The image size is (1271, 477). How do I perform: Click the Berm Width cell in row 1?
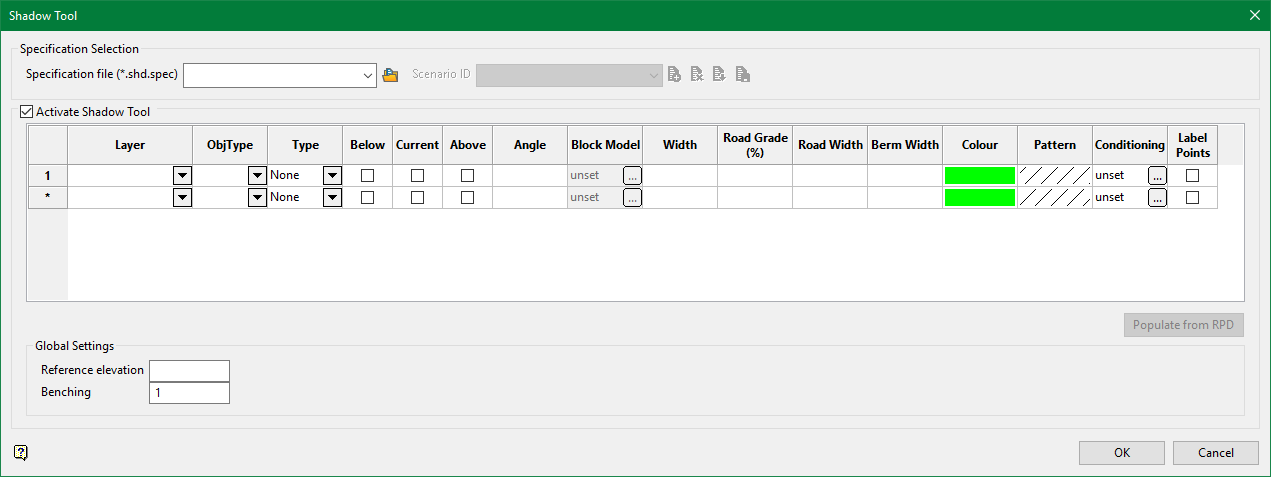pos(905,175)
